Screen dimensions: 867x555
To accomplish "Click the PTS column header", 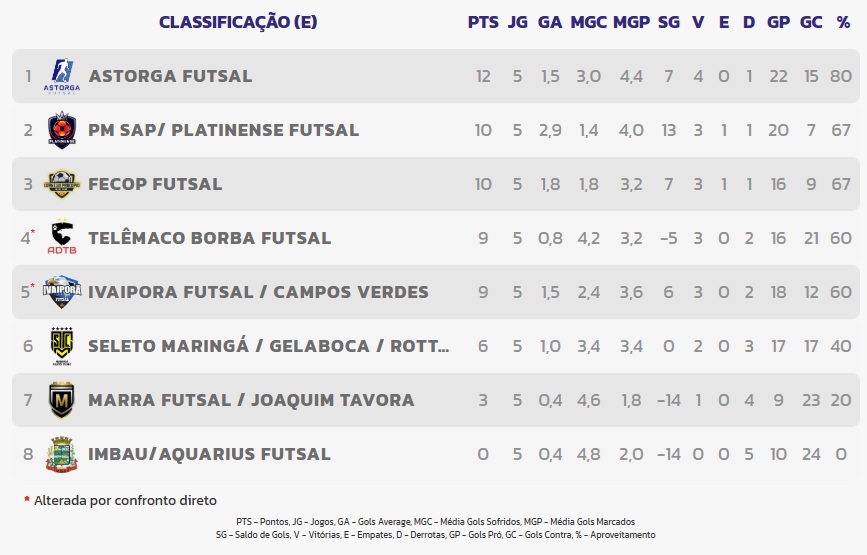I will (483, 22).
